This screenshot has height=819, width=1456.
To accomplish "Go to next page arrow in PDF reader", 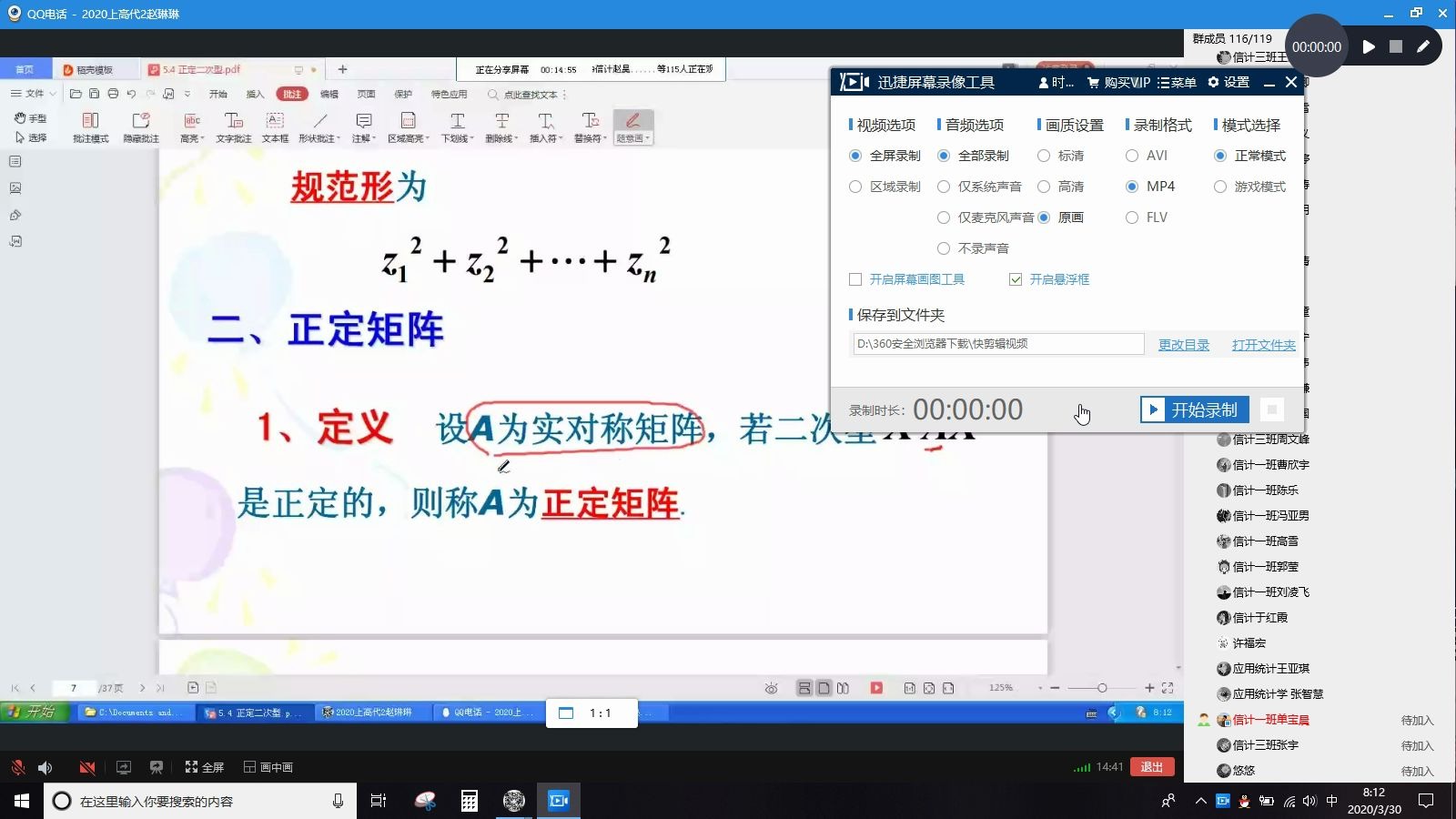I will click(x=142, y=688).
